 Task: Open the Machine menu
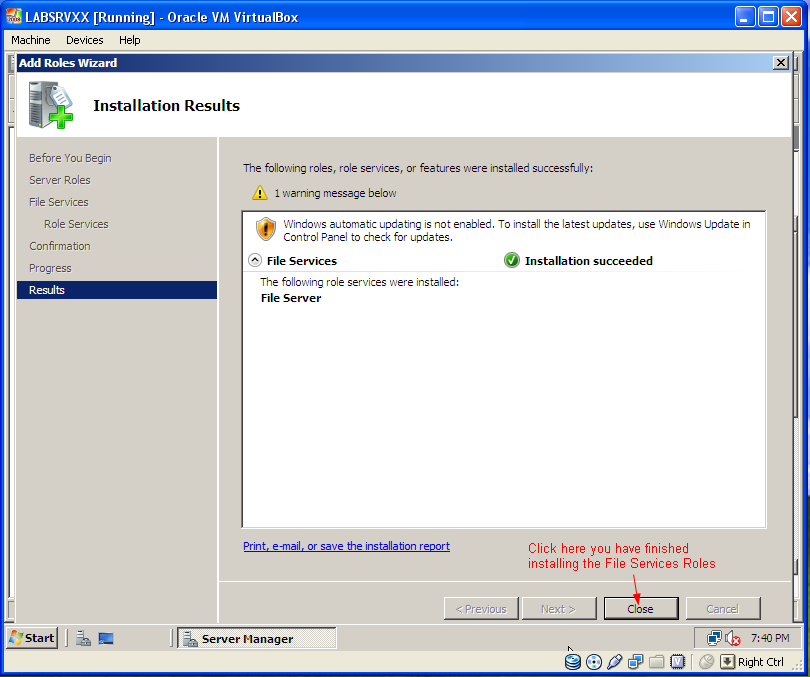(31, 40)
